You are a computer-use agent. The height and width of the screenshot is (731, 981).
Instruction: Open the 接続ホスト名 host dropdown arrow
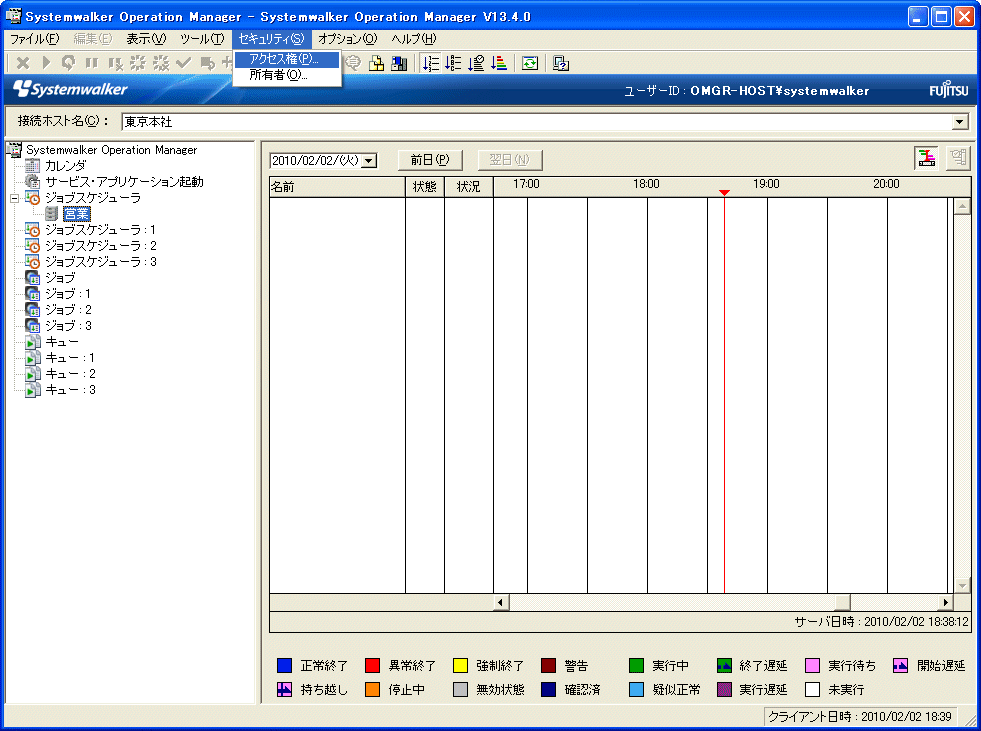[960, 122]
